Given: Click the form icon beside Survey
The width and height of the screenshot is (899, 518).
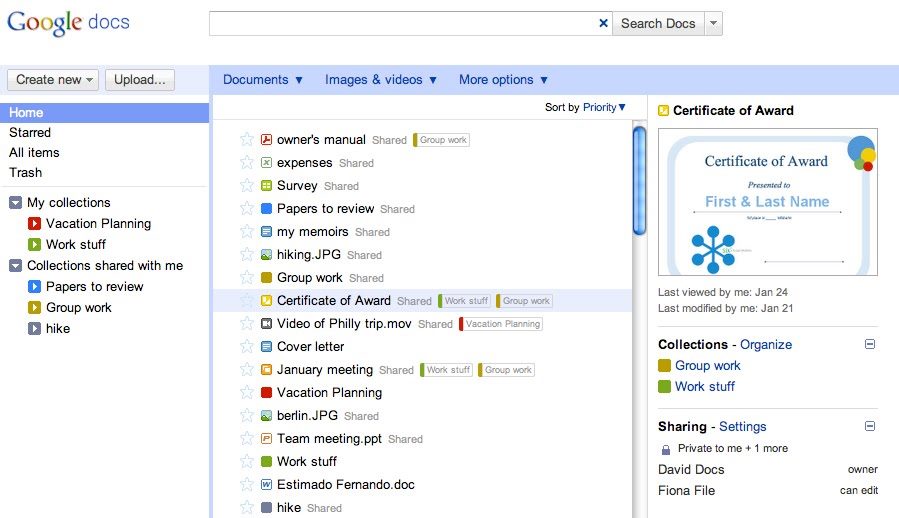Looking at the screenshot, I should pos(266,185).
